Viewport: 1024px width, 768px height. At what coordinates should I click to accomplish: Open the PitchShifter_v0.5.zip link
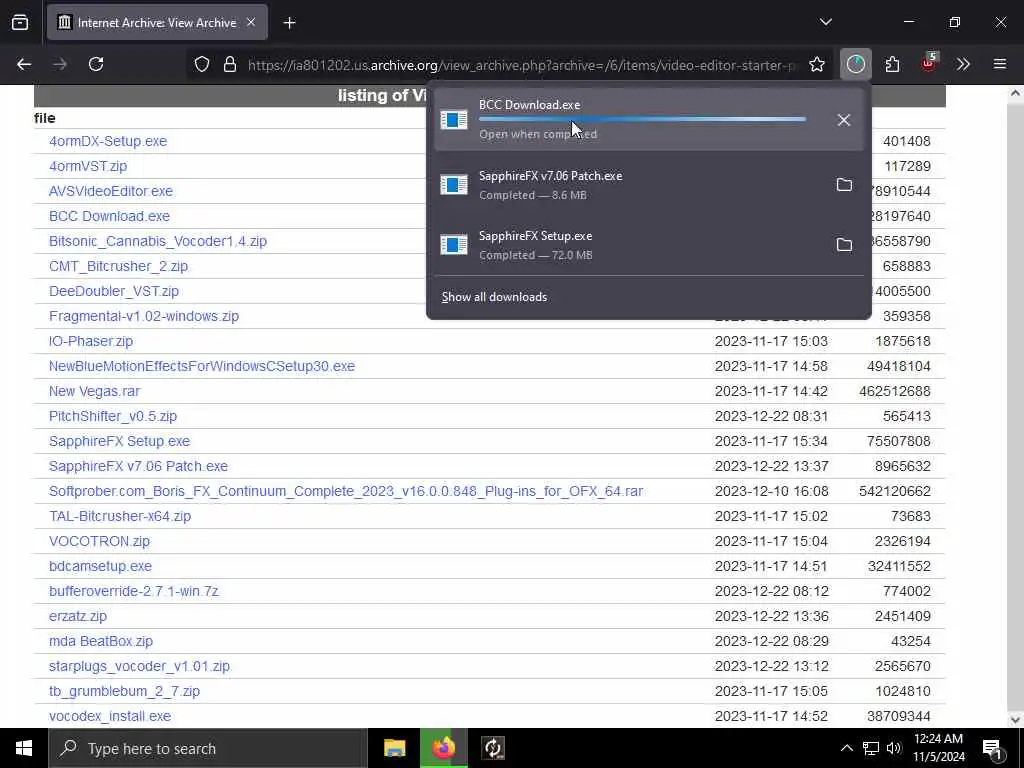(112, 416)
